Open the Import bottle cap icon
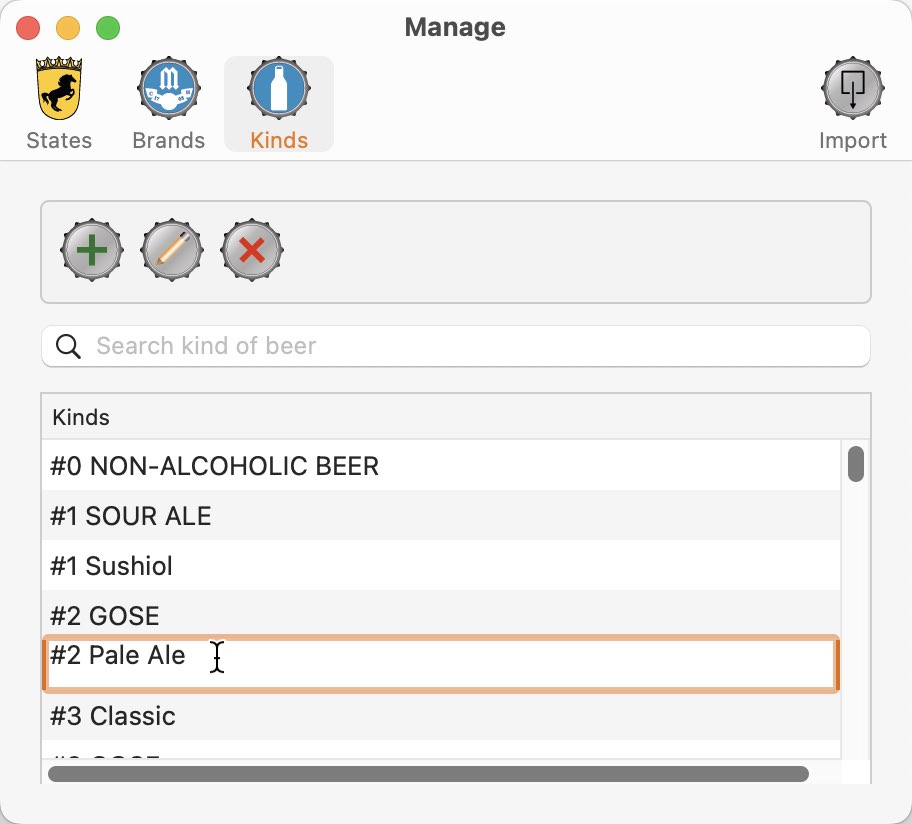The image size is (912, 824). coord(853,88)
